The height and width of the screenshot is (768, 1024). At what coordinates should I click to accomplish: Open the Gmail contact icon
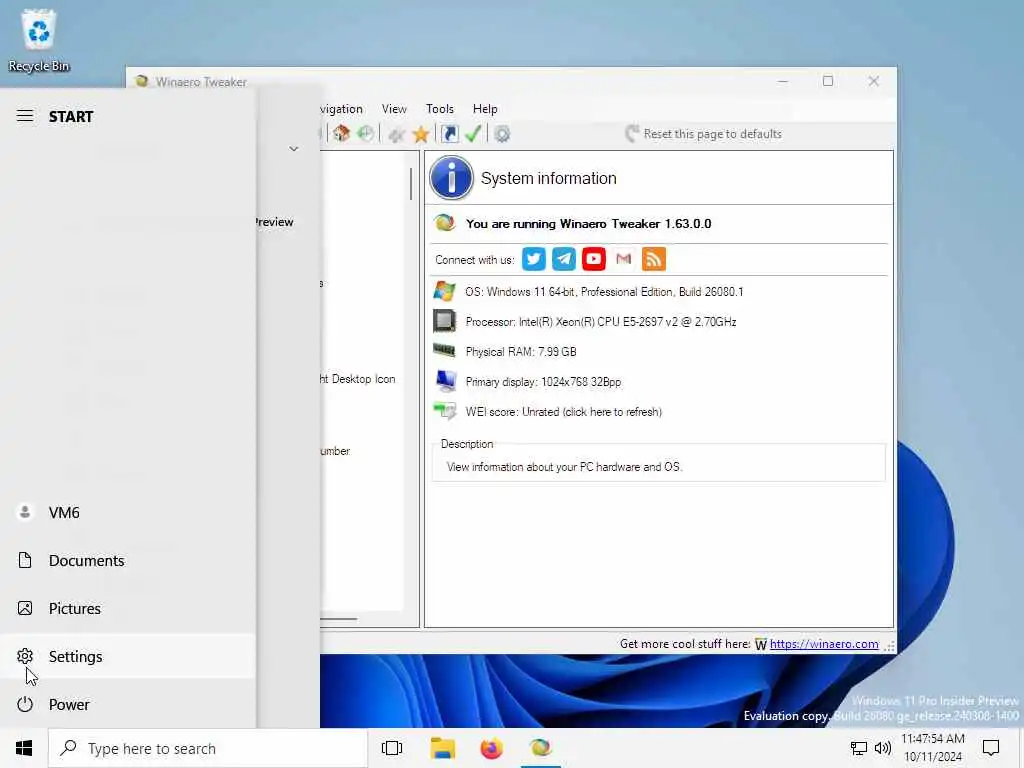coord(624,259)
